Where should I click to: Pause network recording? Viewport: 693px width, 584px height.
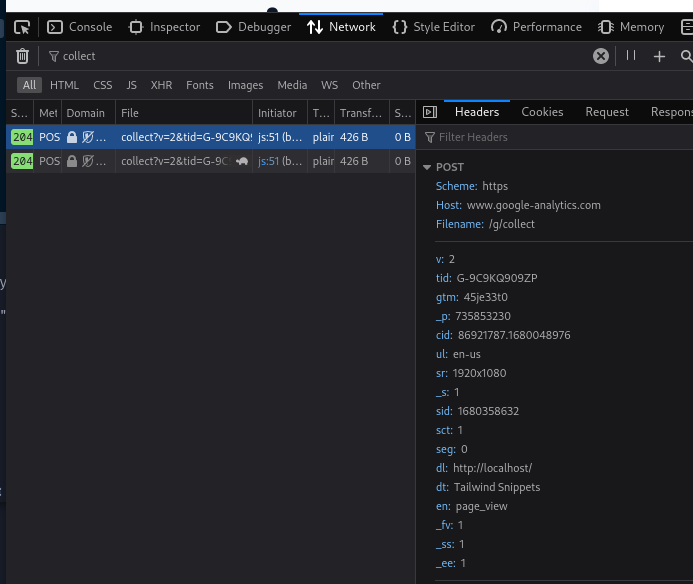(631, 56)
